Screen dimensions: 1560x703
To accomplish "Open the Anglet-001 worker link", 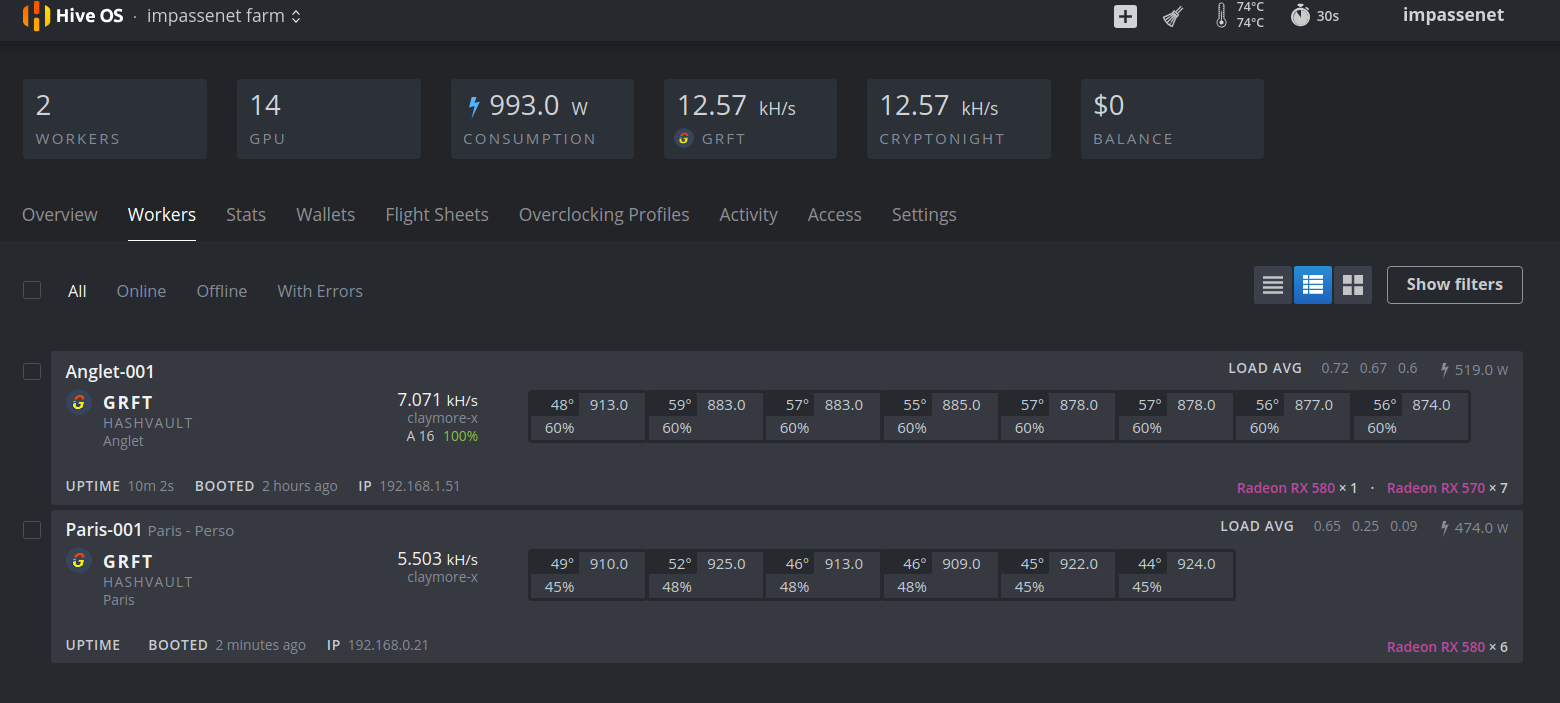I will click(x=110, y=372).
